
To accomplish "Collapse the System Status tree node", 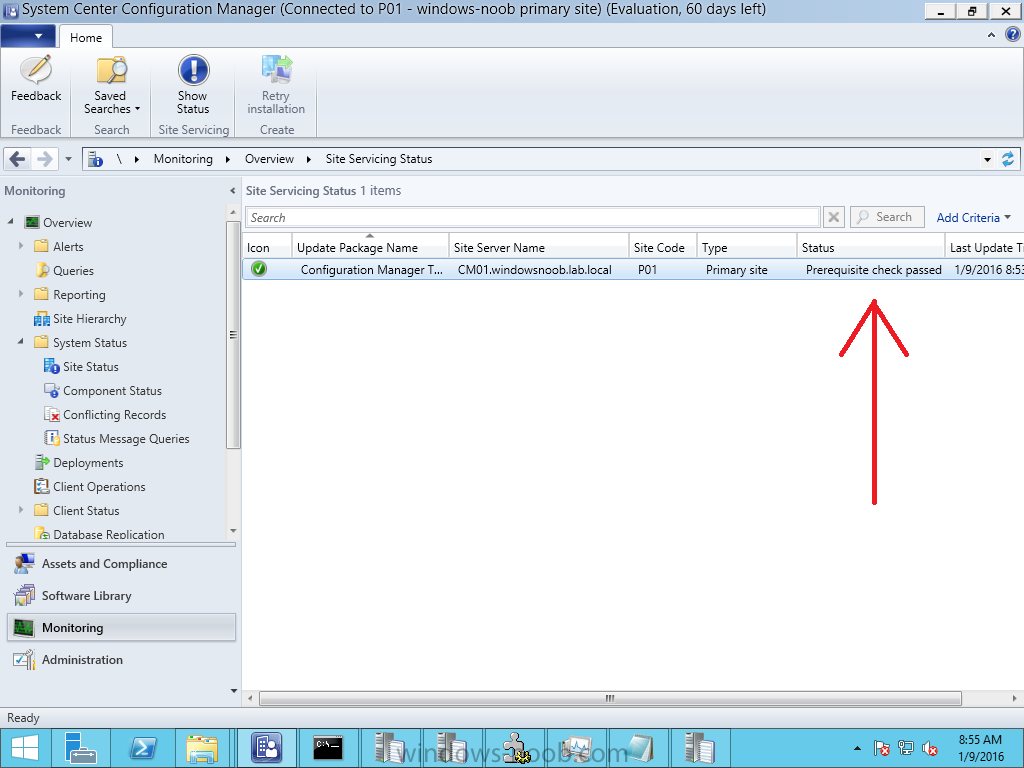I will coord(21,342).
